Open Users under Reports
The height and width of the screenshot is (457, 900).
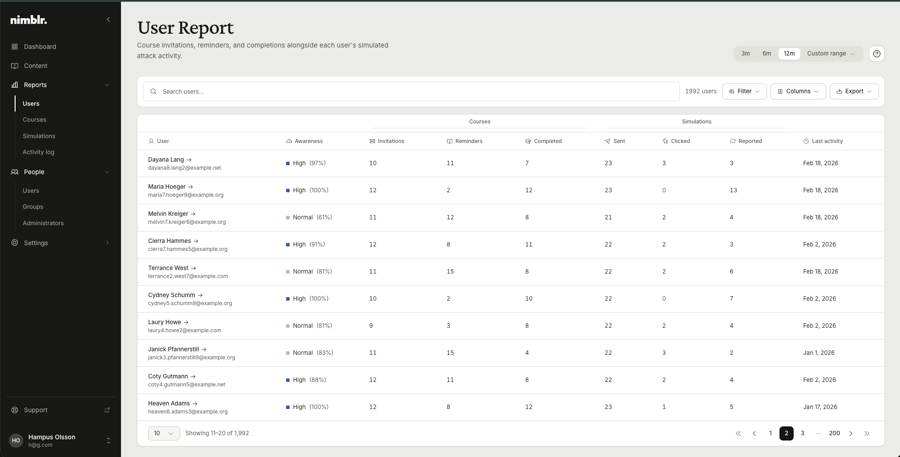click(31, 104)
